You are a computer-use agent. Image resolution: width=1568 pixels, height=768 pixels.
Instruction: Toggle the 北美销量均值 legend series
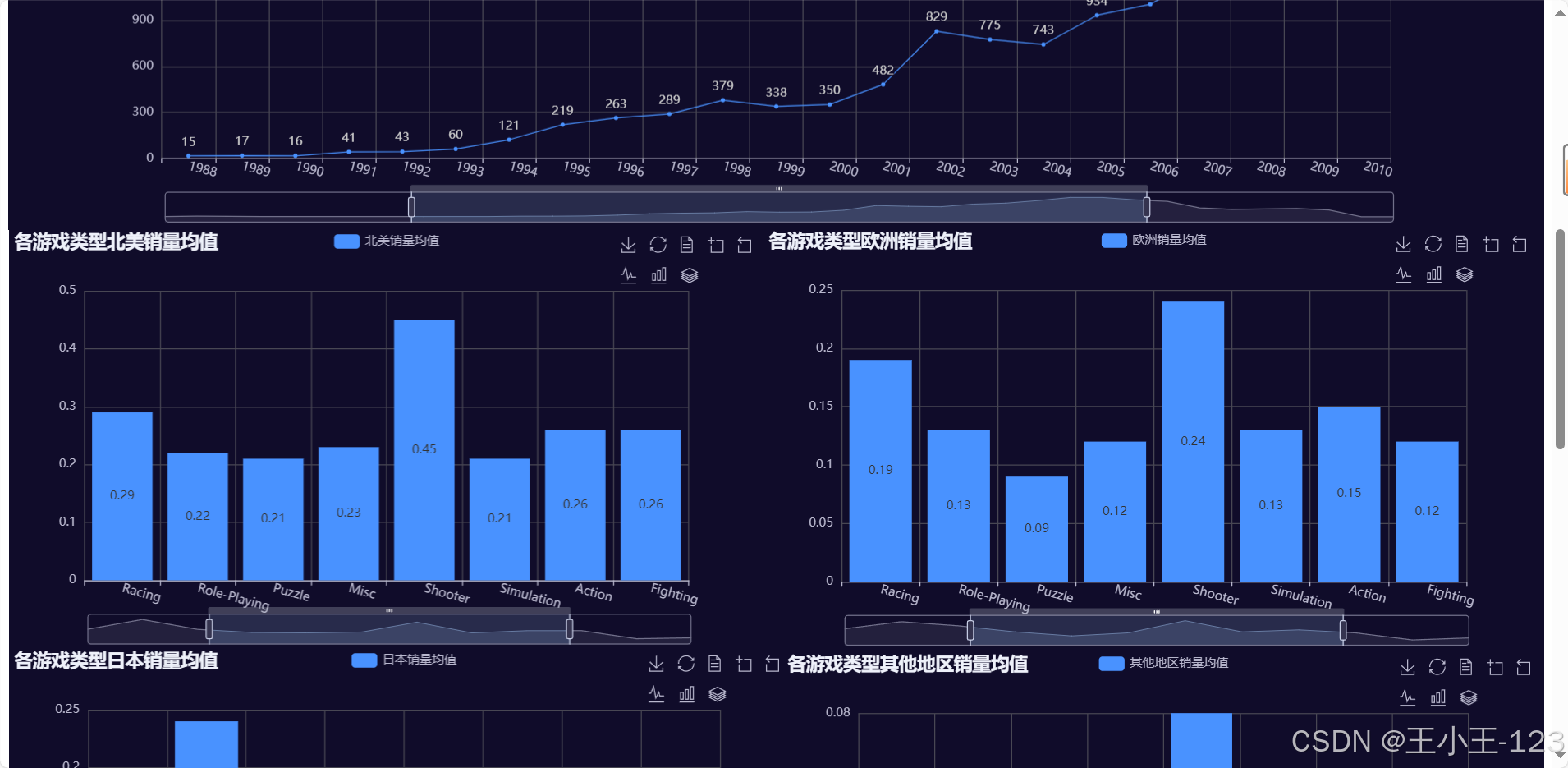point(387,241)
